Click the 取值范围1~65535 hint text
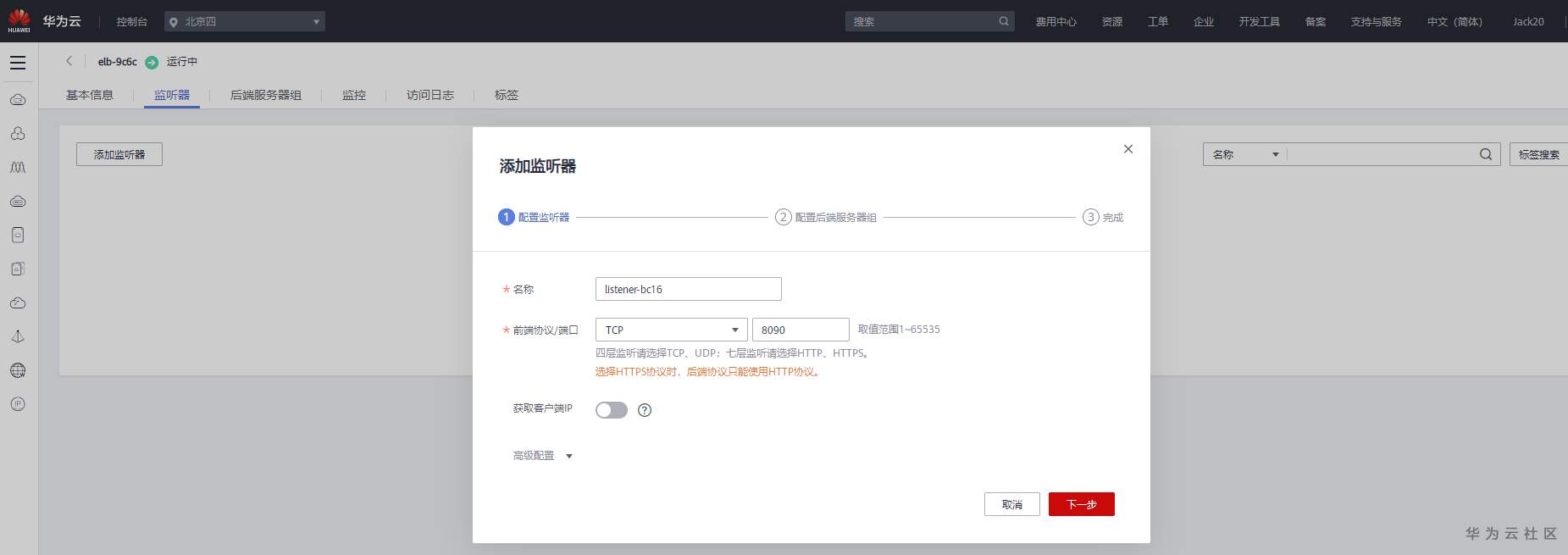This screenshot has width=1568, height=555. pos(899,330)
